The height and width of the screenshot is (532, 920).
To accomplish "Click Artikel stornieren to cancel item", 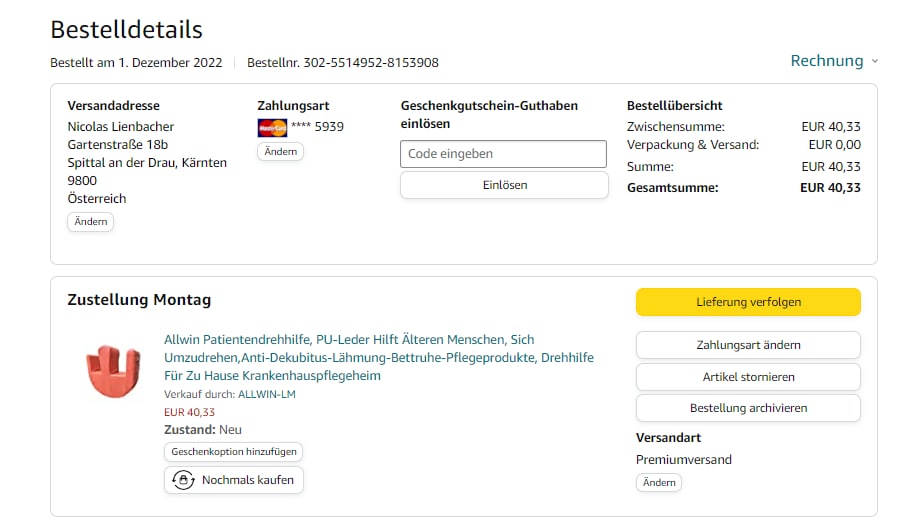I will [x=748, y=377].
